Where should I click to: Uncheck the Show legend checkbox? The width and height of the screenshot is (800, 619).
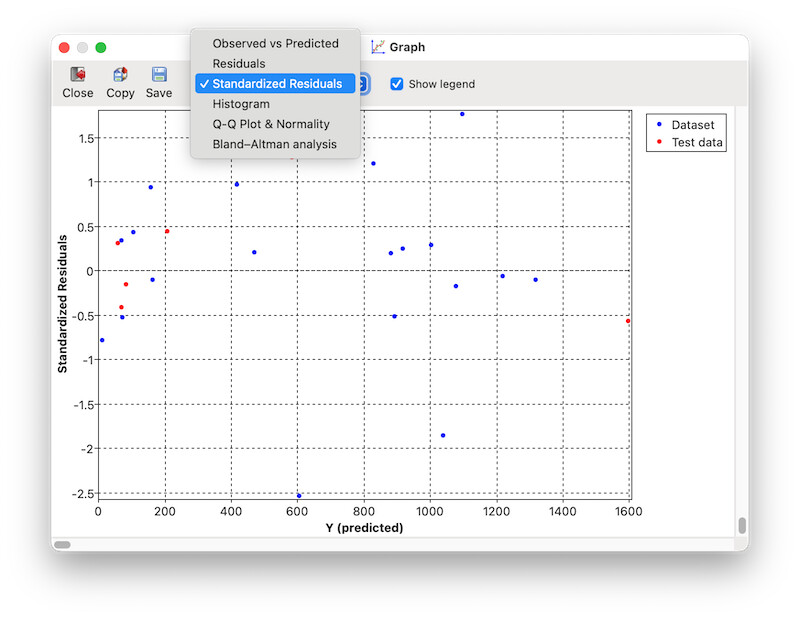pos(396,84)
